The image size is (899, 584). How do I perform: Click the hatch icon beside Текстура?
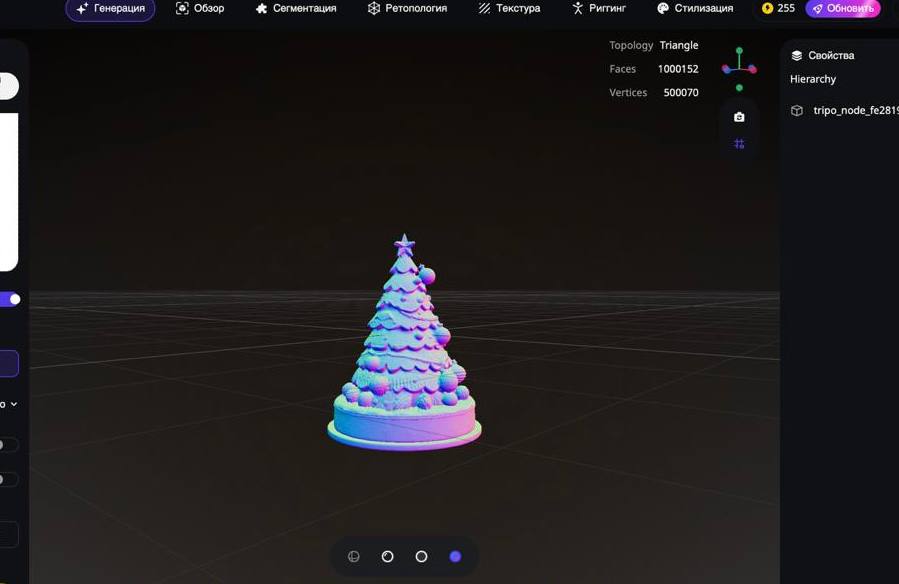[x=484, y=9]
